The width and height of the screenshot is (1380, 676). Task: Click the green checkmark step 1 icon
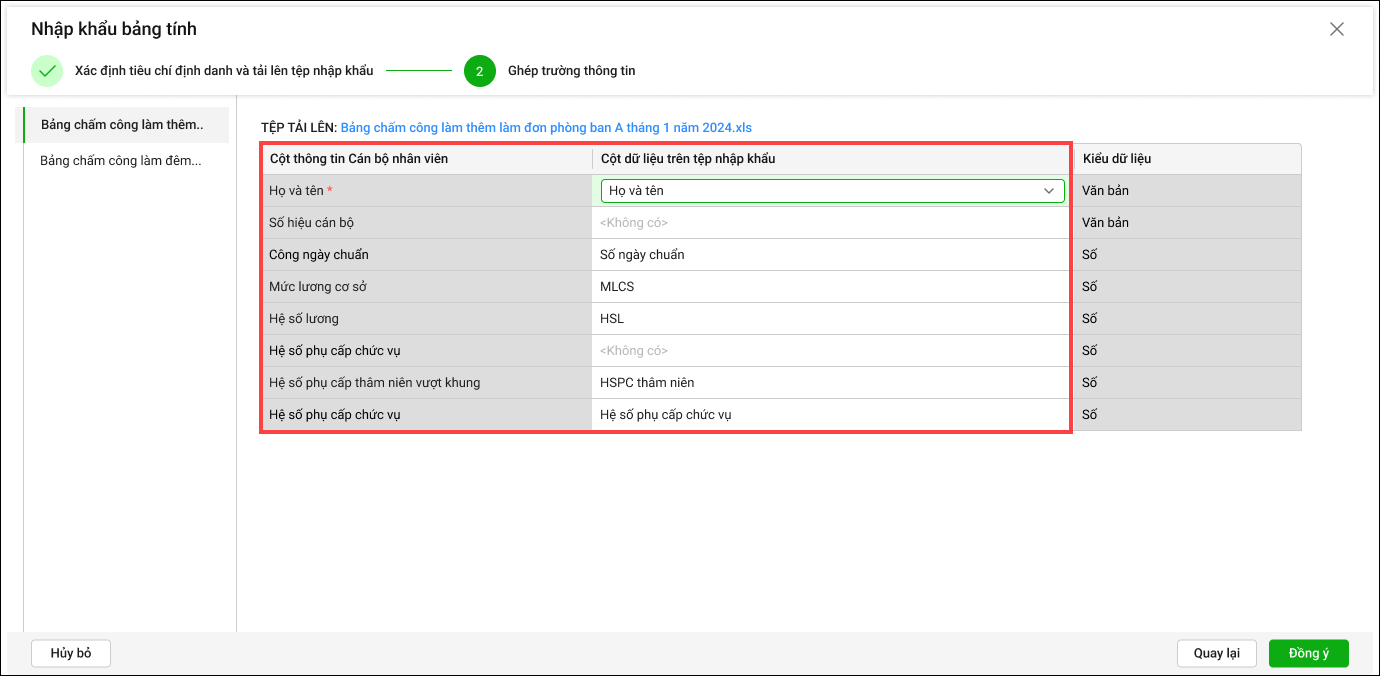click(x=47, y=71)
